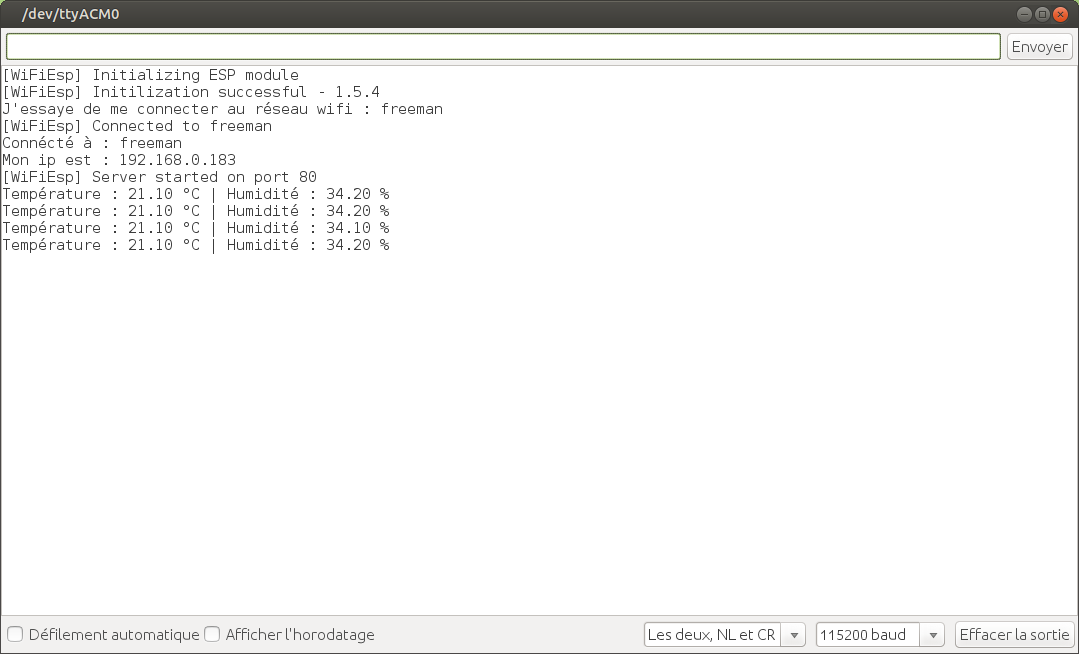Maximize the serial monitor window
This screenshot has width=1079, height=654.
point(1042,14)
